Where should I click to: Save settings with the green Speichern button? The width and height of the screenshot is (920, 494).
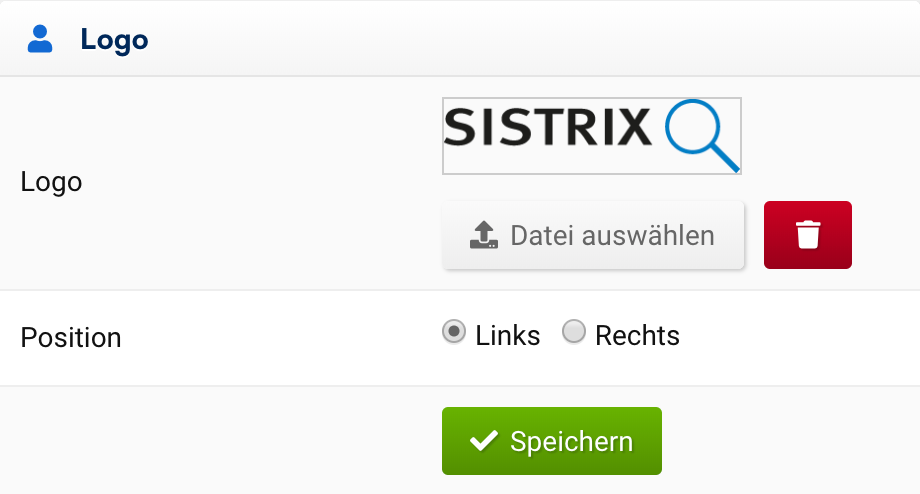[551, 441]
